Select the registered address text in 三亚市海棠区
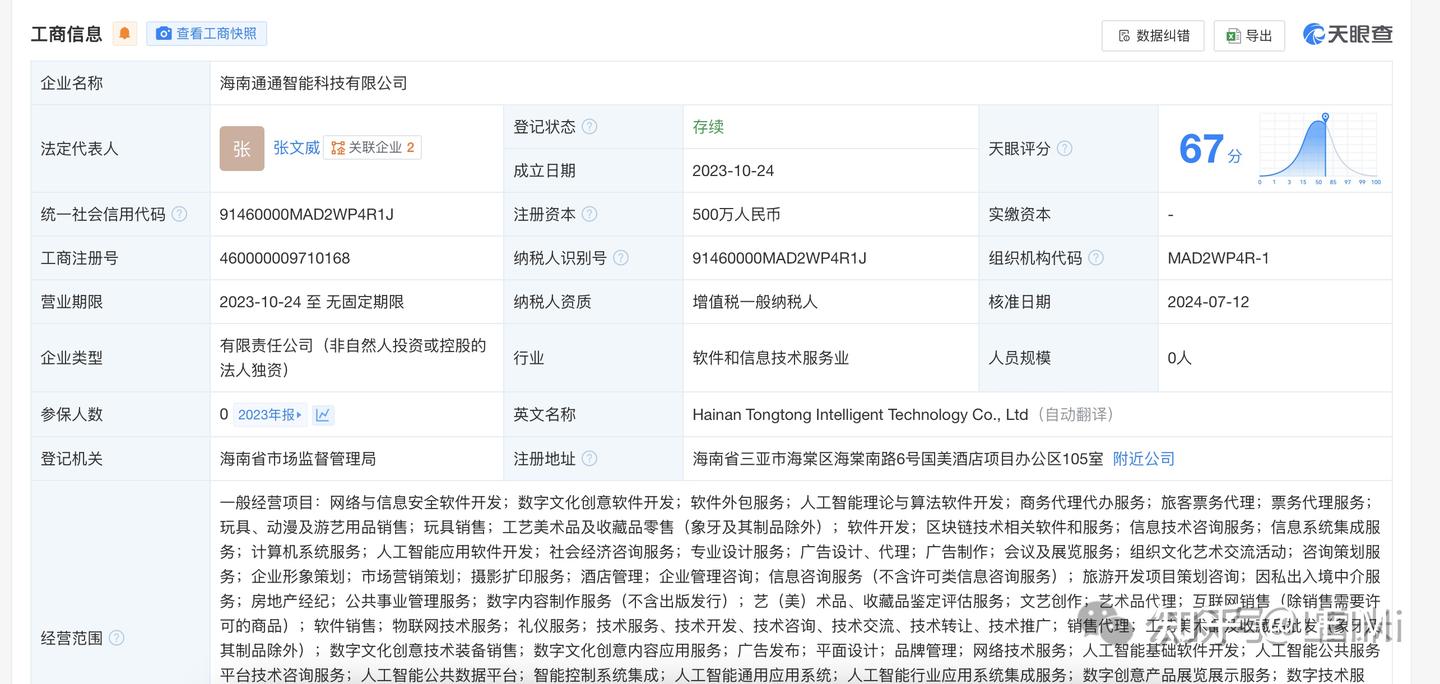 [898, 459]
